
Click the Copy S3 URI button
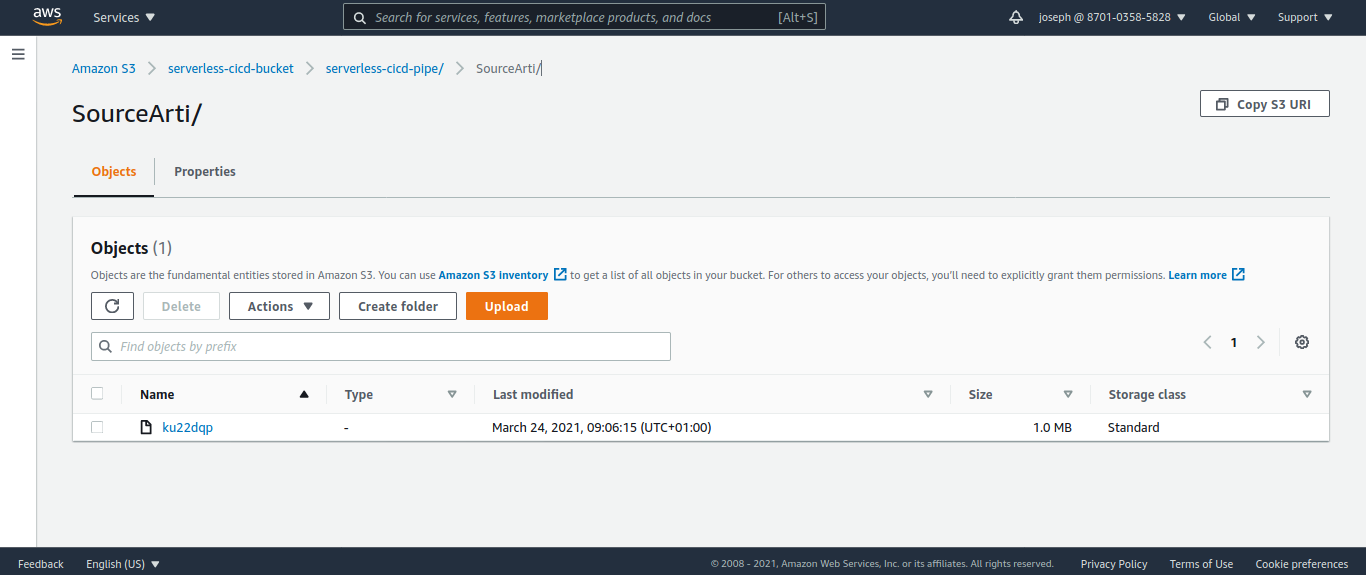click(1264, 104)
